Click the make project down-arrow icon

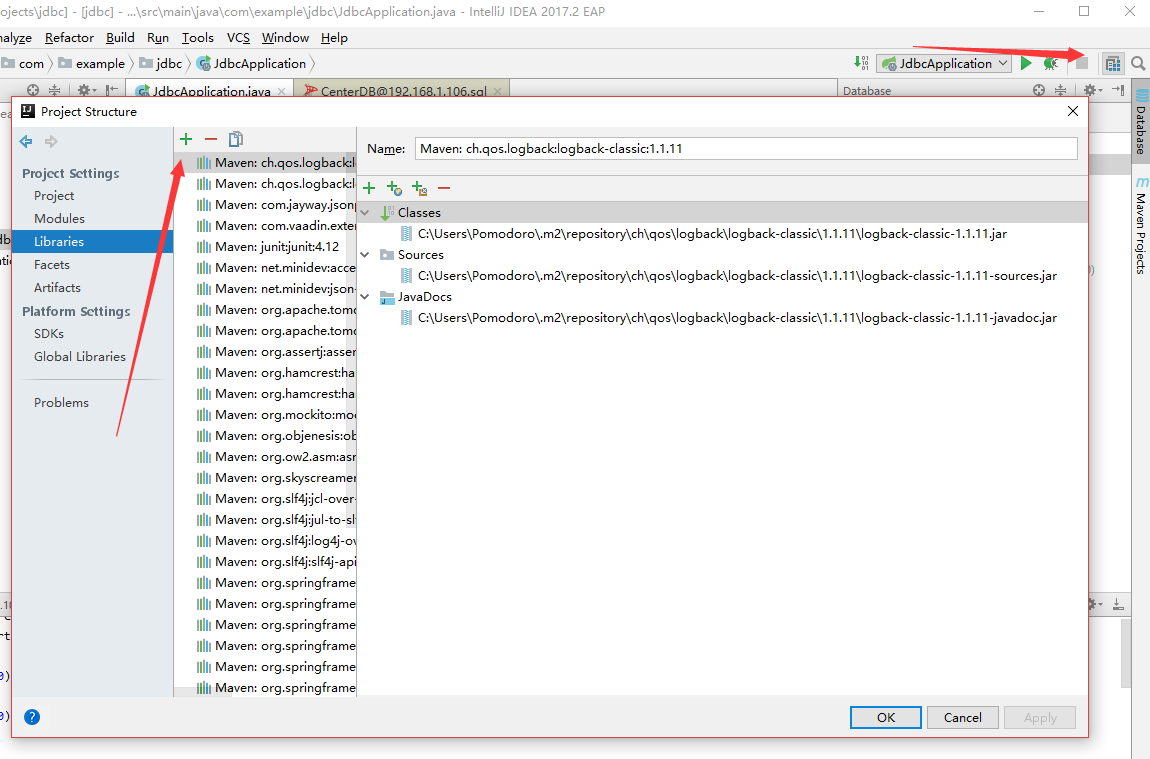pyautogui.click(x=861, y=63)
